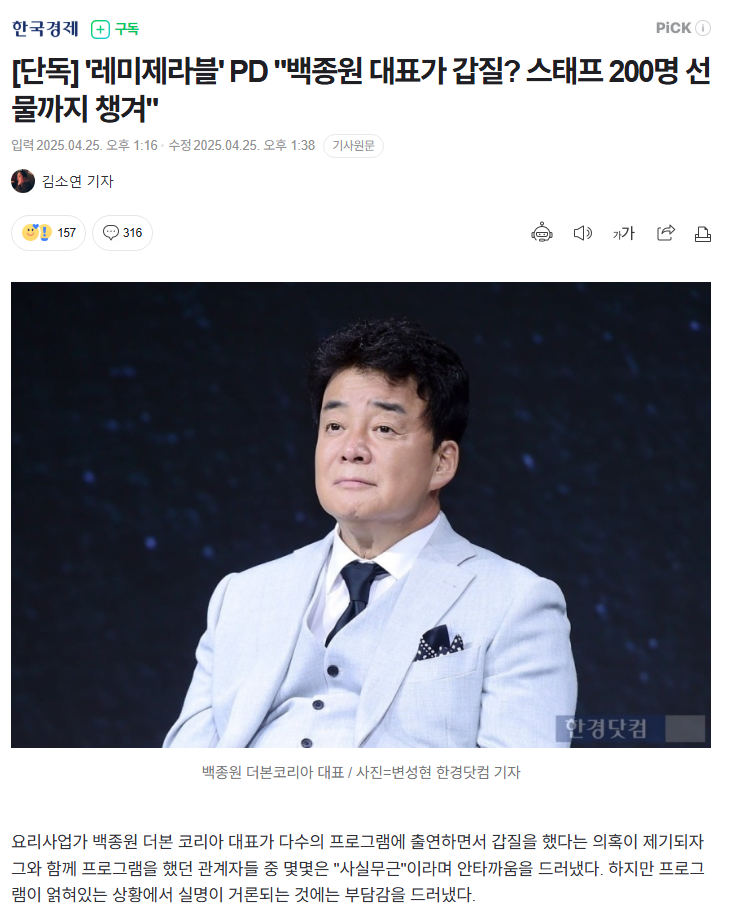Viewport: 741px width, 920px height.
Task: View the 316 comments bubble
Action: [122, 232]
